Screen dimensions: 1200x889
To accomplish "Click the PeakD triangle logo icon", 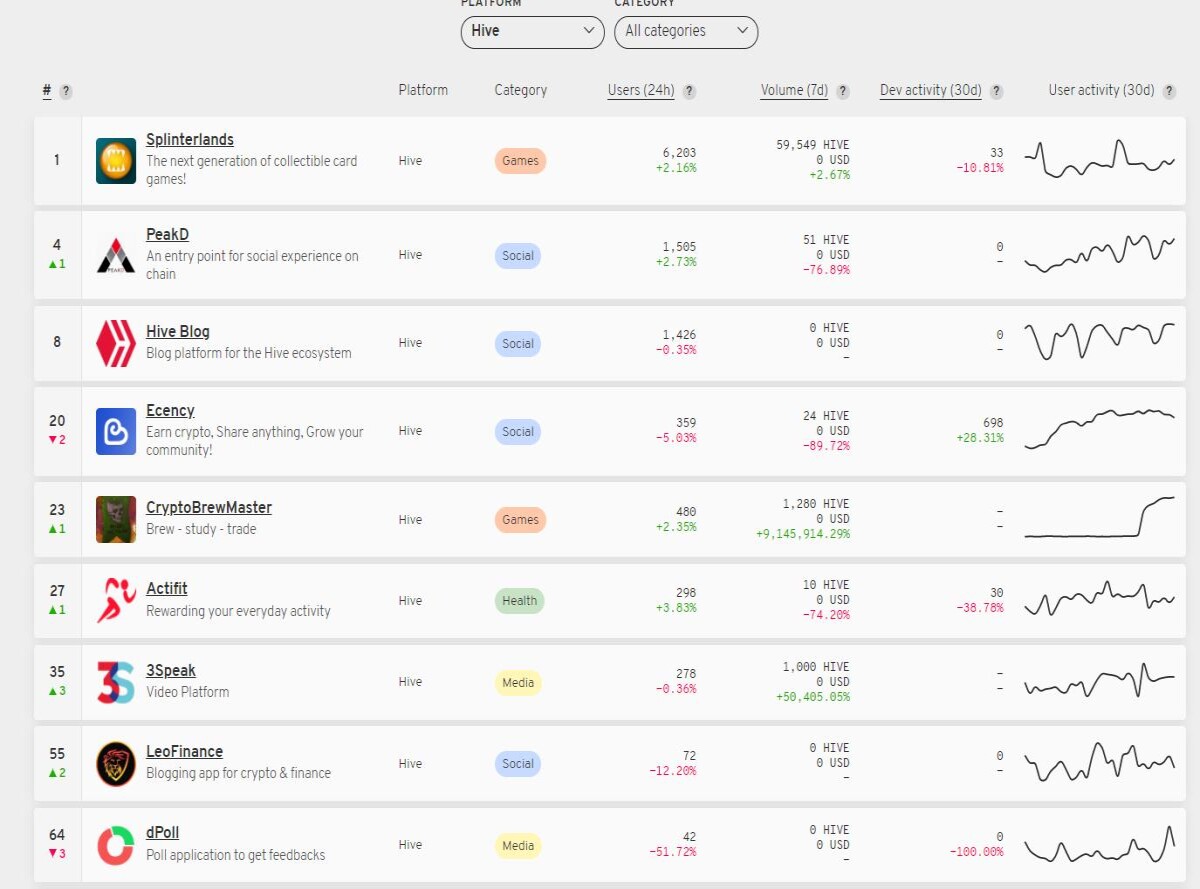I will 116,256.
